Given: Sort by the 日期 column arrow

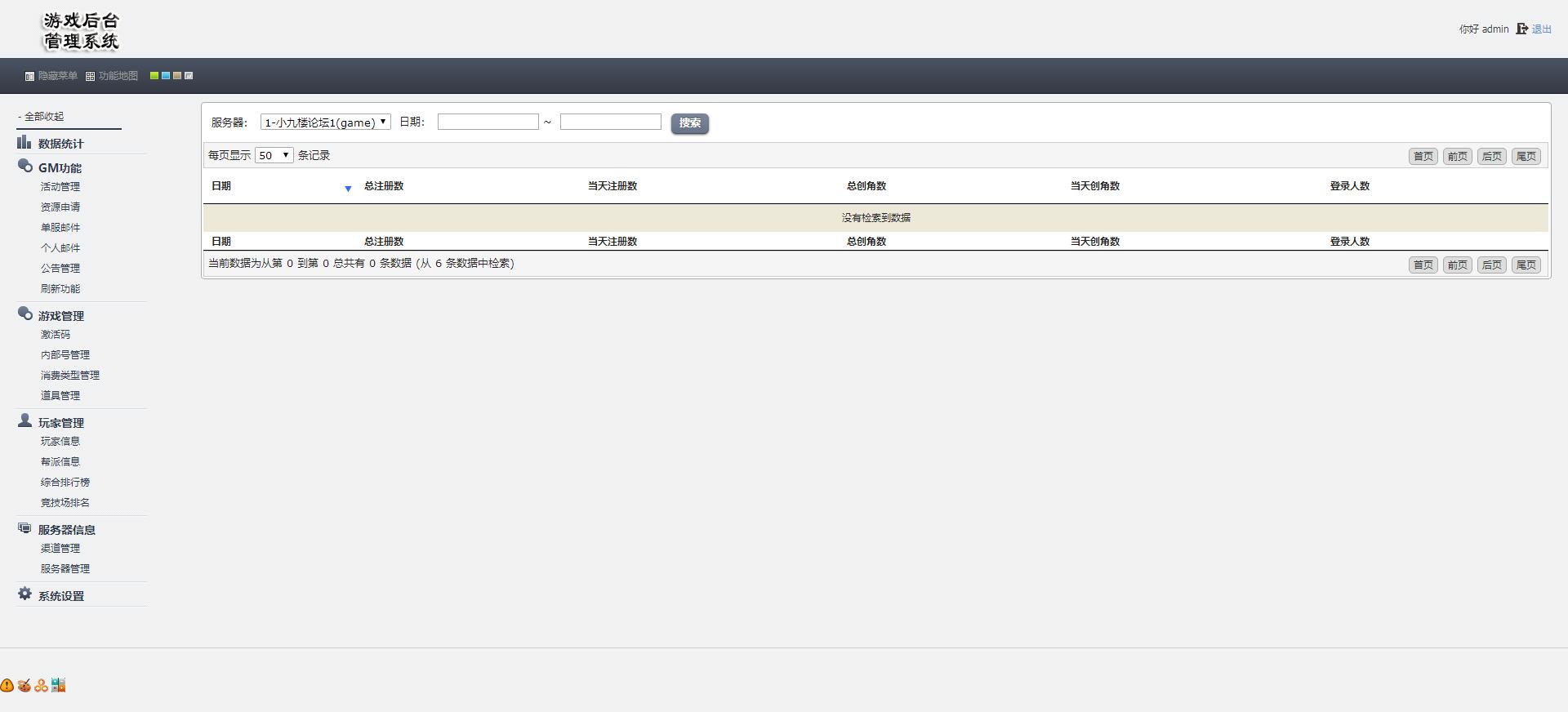Looking at the screenshot, I should [x=348, y=189].
